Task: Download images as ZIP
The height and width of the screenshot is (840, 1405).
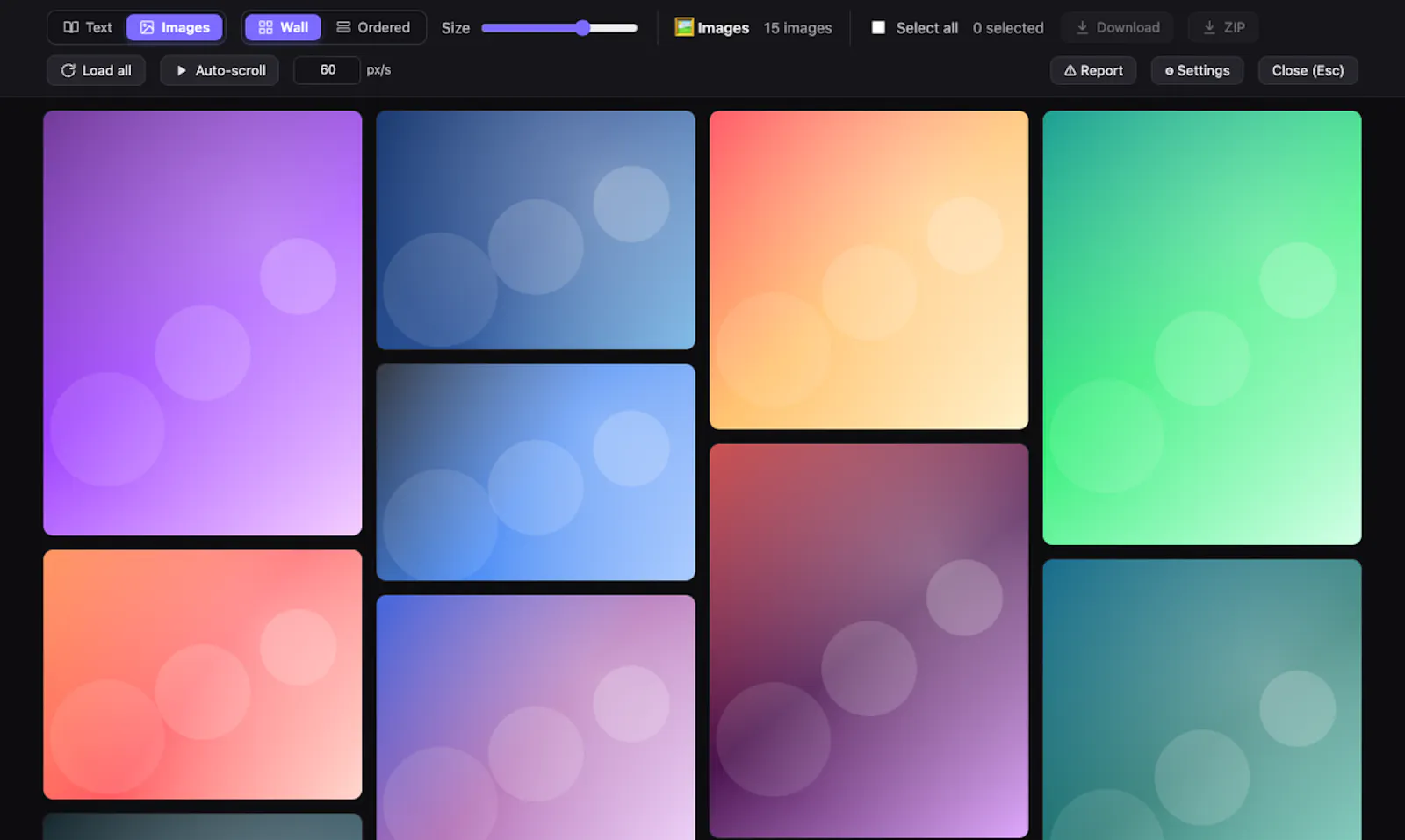Action: click(x=1223, y=27)
